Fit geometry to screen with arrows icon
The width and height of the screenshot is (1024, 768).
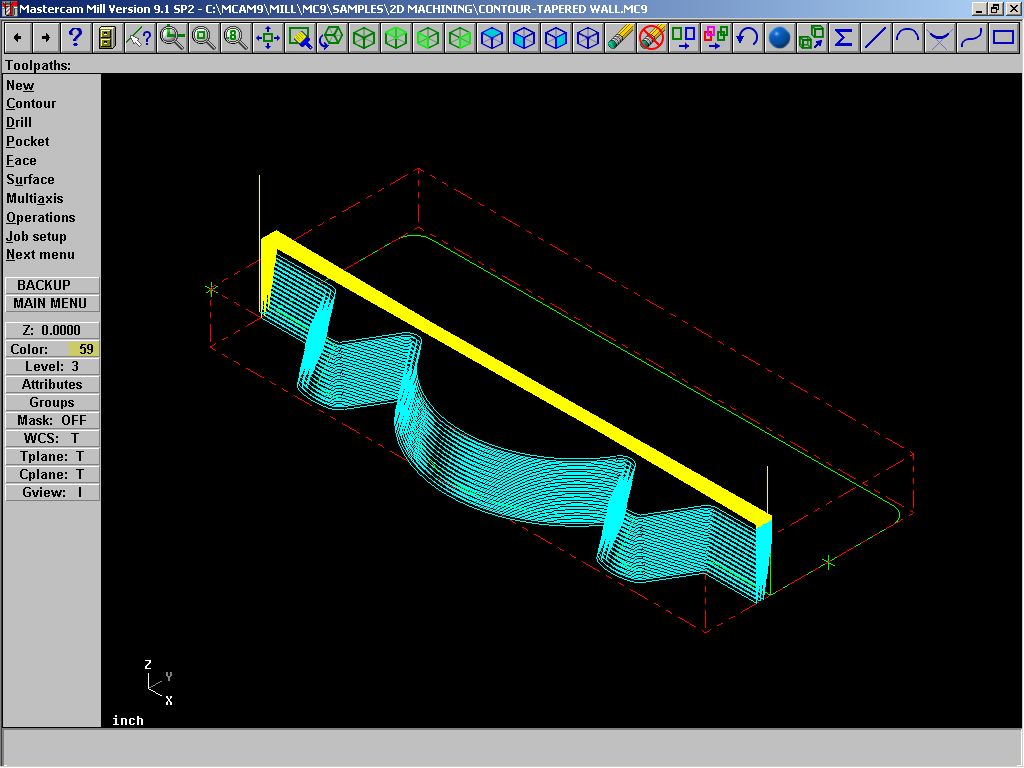click(x=267, y=38)
